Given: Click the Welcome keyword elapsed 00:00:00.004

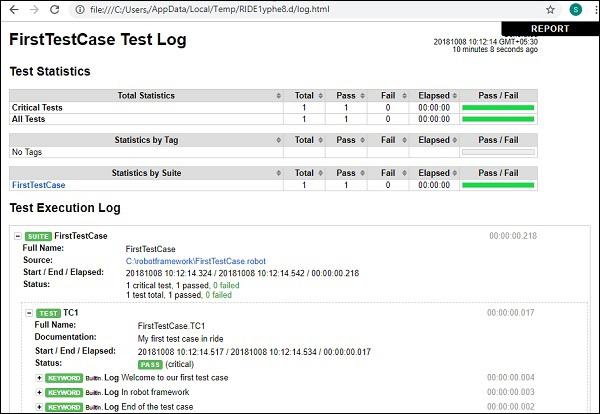Looking at the screenshot, I should coord(510,378).
